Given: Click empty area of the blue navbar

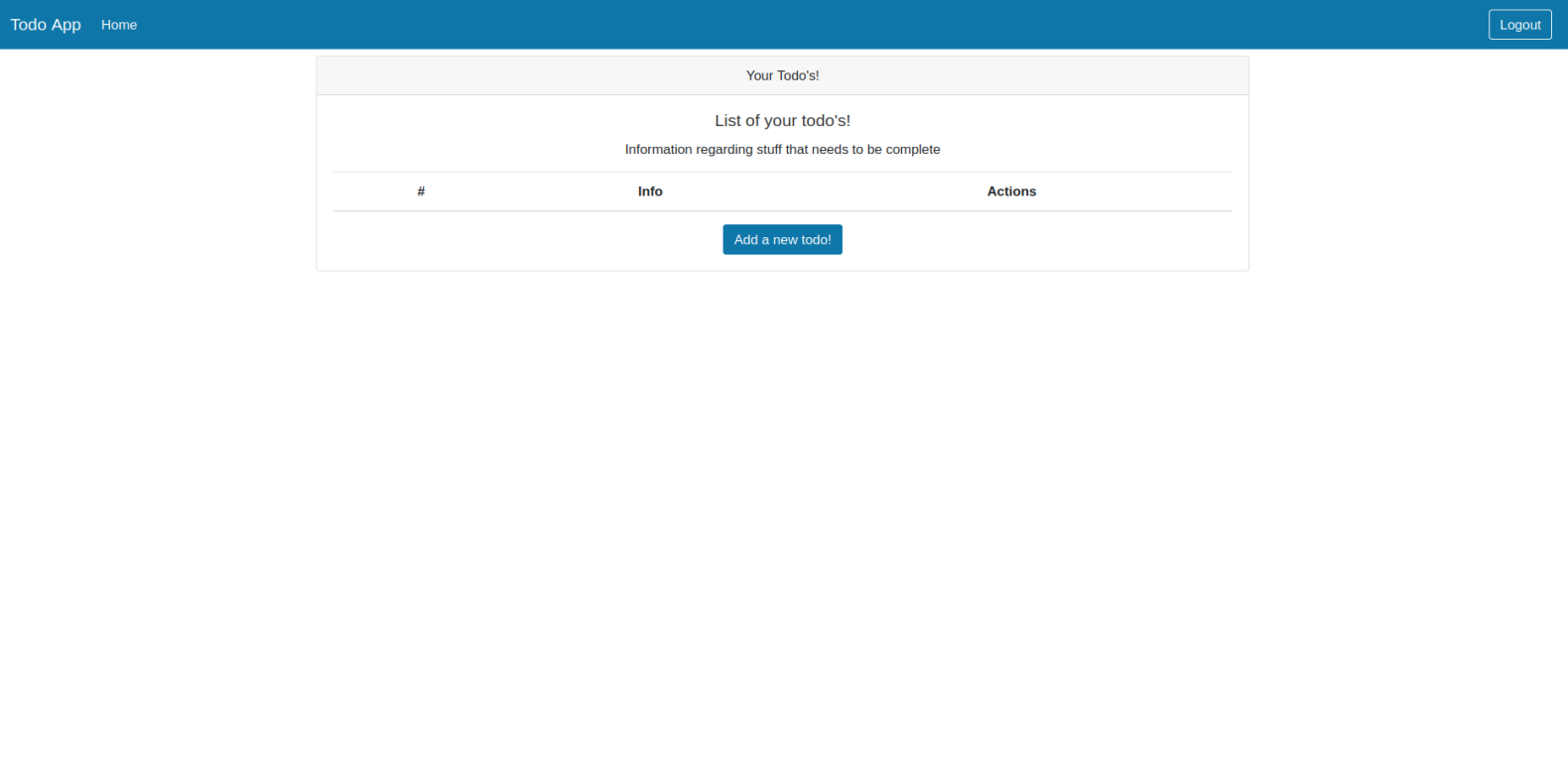Looking at the screenshot, I should [794, 25].
